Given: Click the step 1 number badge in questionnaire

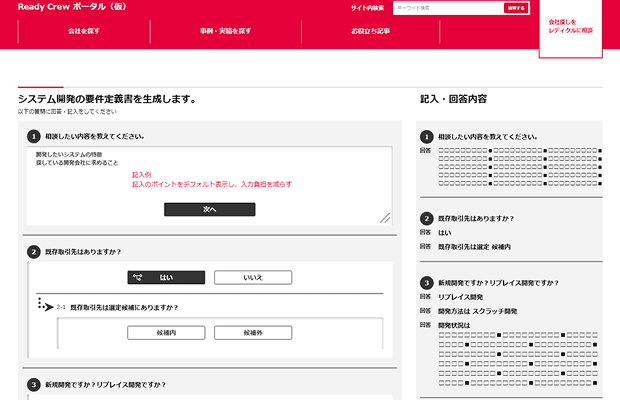Looking at the screenshot, I should (34, 136).
